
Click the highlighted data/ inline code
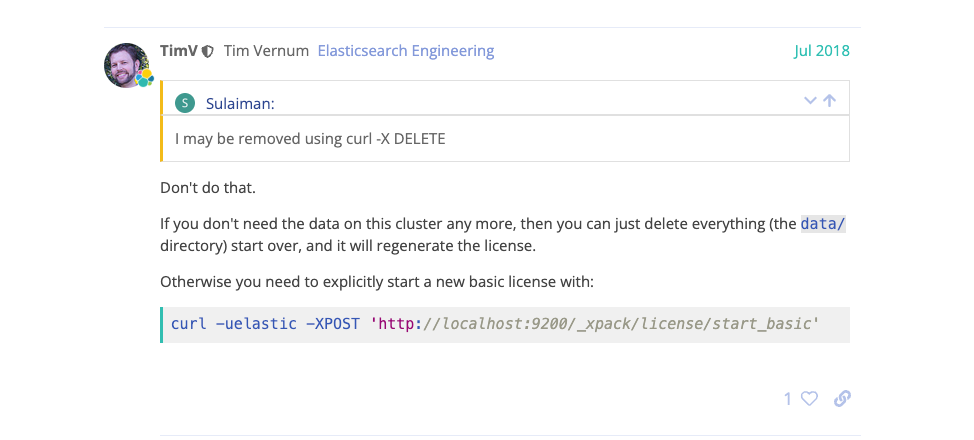tap(823, 224)
